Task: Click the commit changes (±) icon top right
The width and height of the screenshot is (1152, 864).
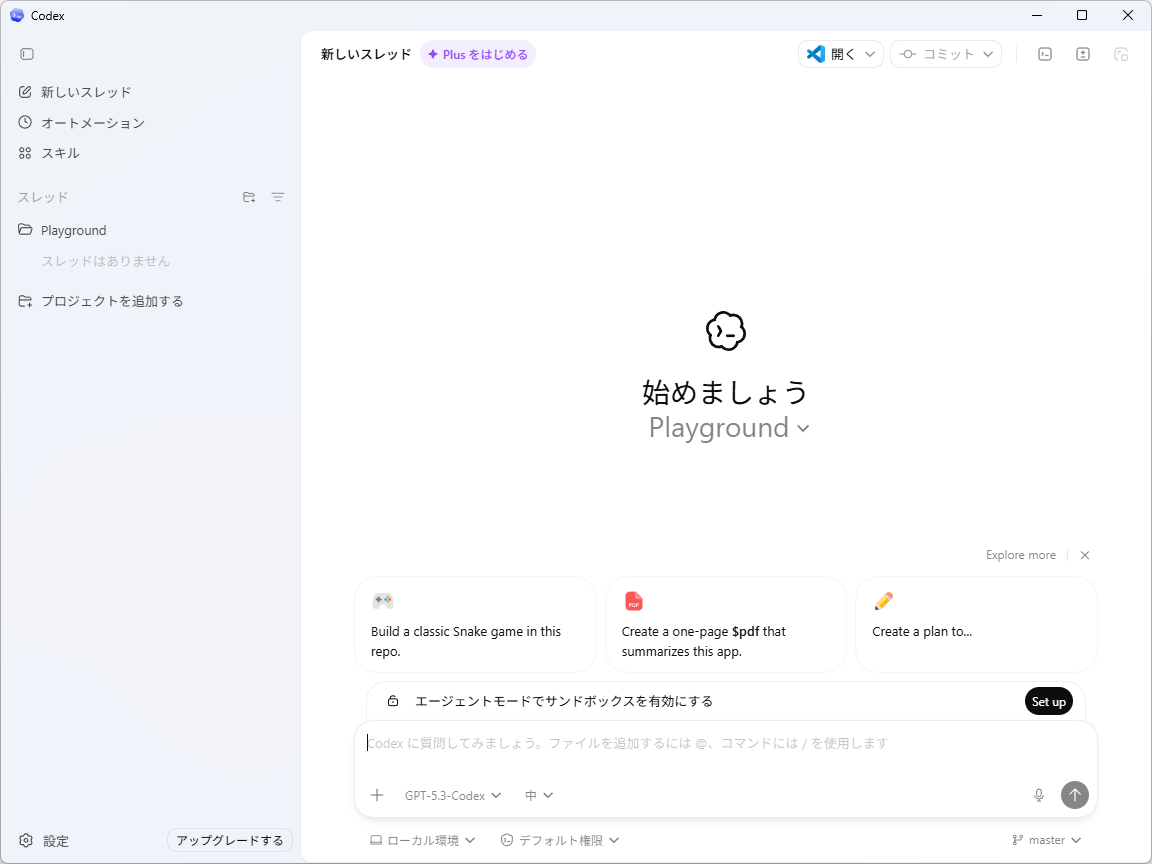Action: [1082, 54]
